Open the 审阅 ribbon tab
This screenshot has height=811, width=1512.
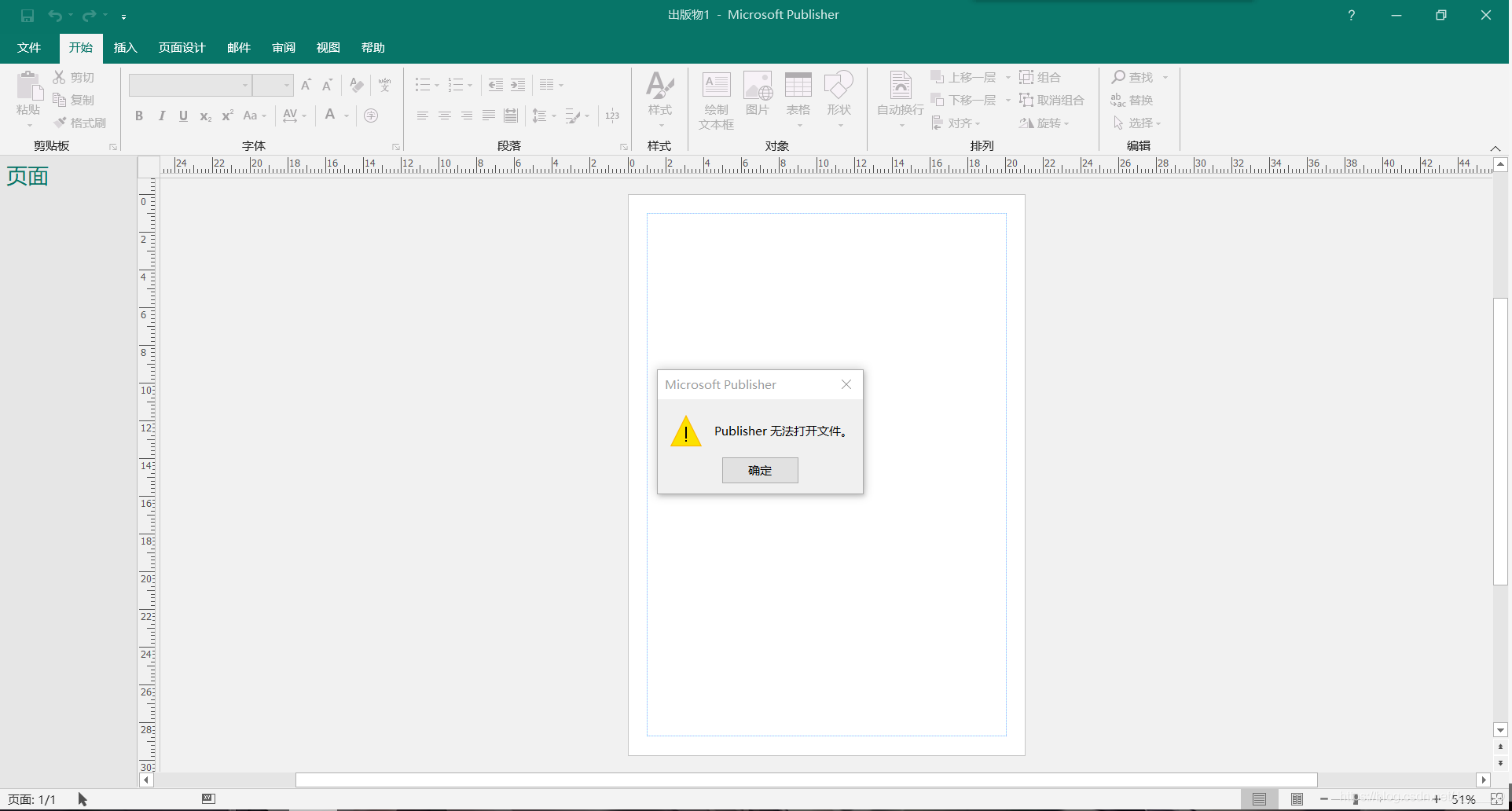click(284, 47)
